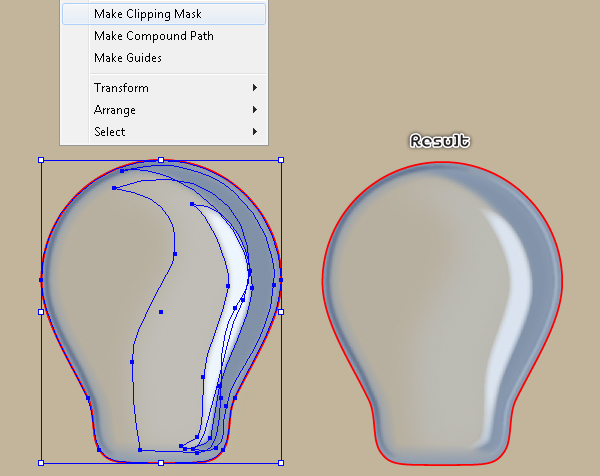Click the top-left bounding box handle
Image resolution: width=600 pixels, height=476 pixels.
[41, 160]
